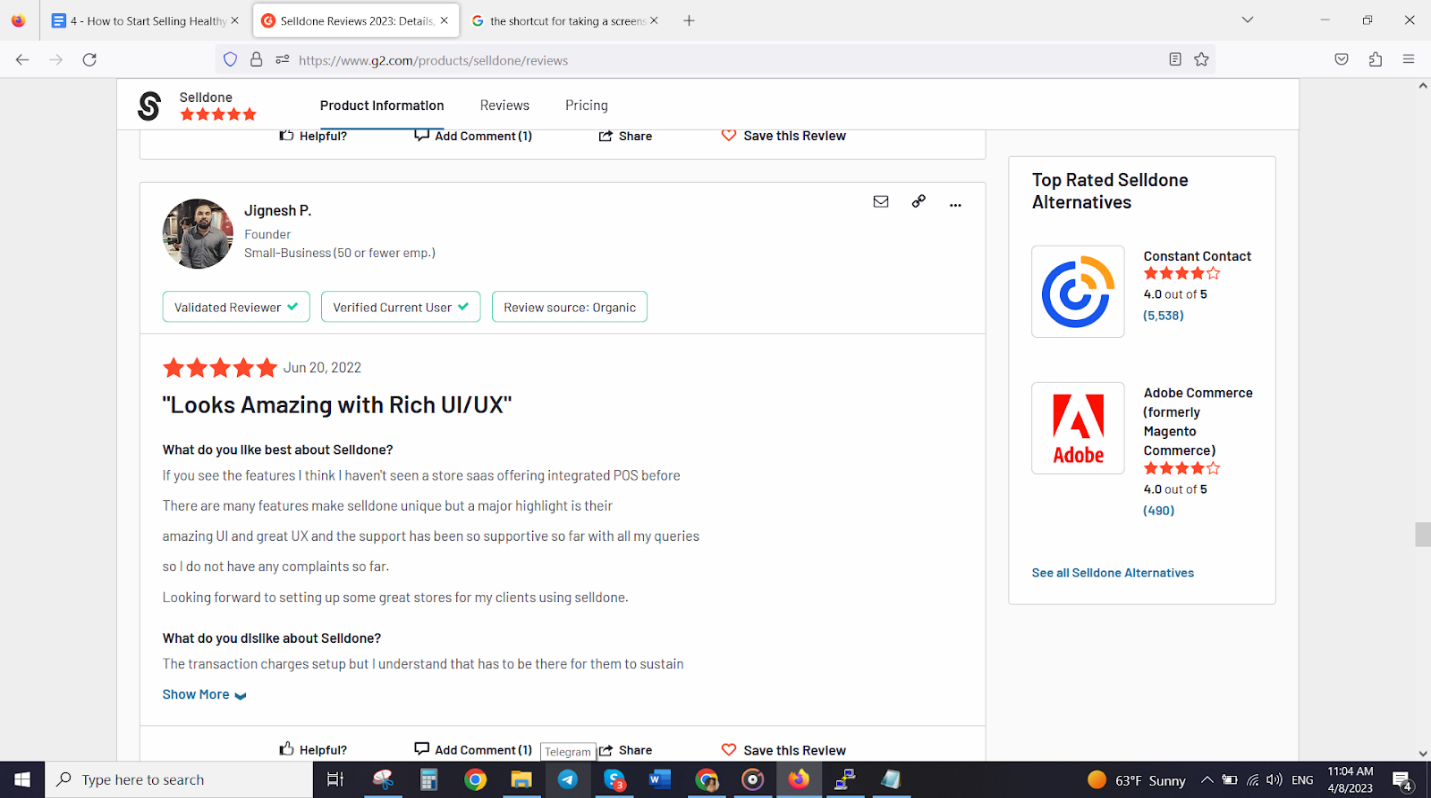Click the site padlock security icon
Image resolution: width=1431 pixels, height=798 pixels.
(256, 60)
